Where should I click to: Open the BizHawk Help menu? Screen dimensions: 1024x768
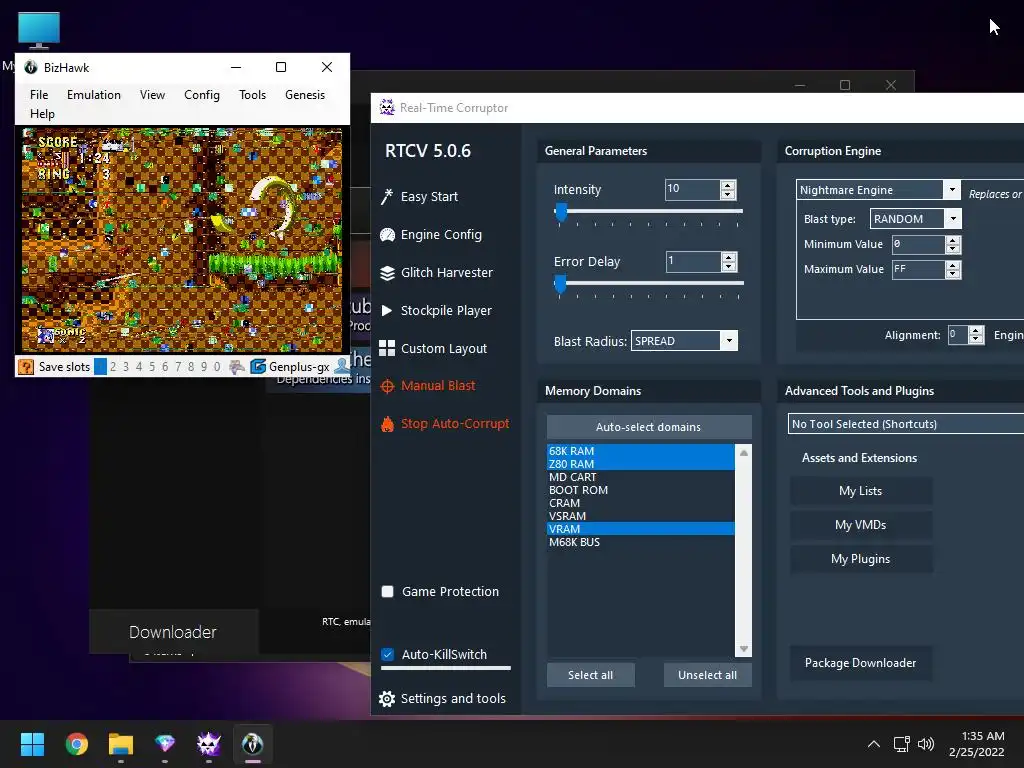coord(42,114)
